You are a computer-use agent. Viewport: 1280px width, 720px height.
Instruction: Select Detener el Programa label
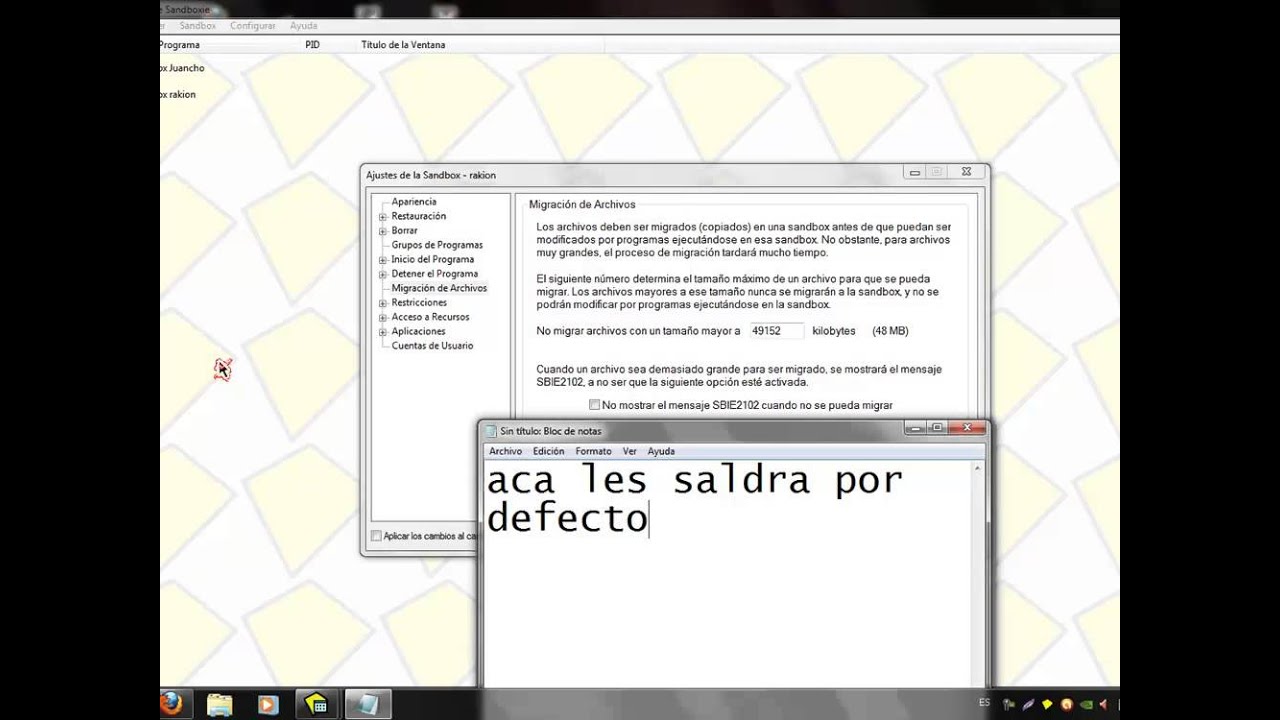coord(434,274)
